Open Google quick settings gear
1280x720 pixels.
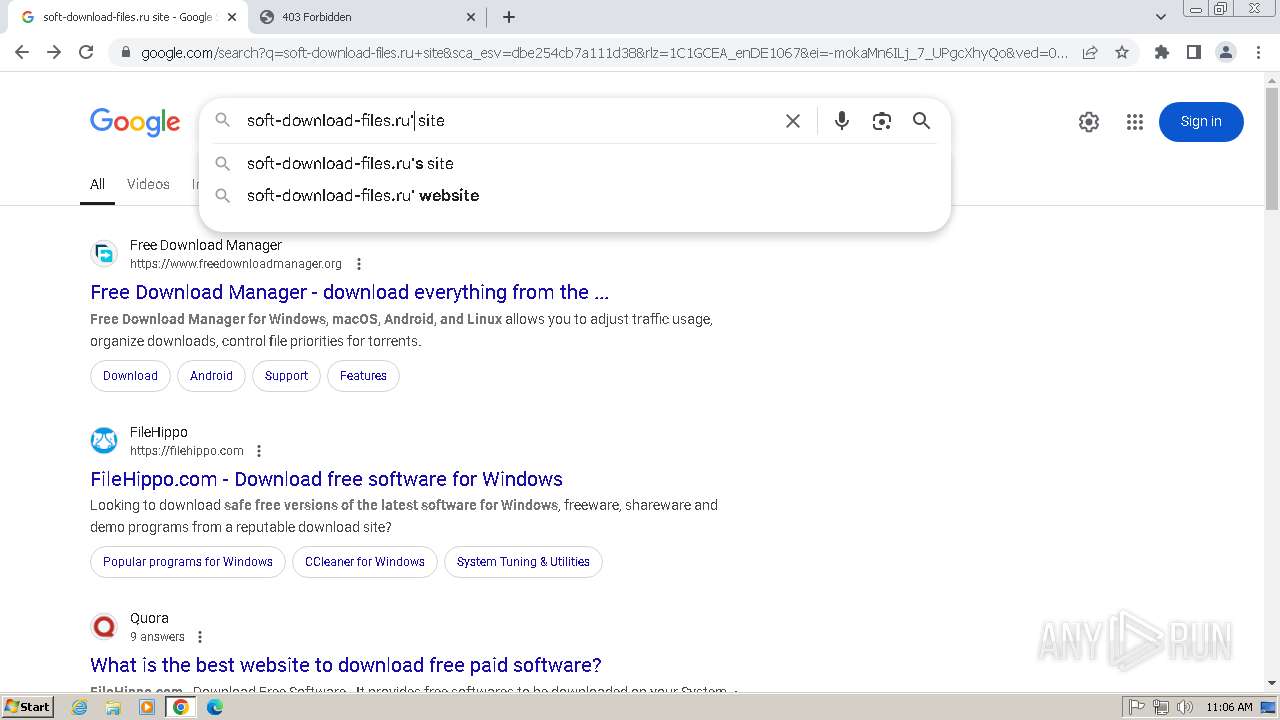[x=1089, y=122]
